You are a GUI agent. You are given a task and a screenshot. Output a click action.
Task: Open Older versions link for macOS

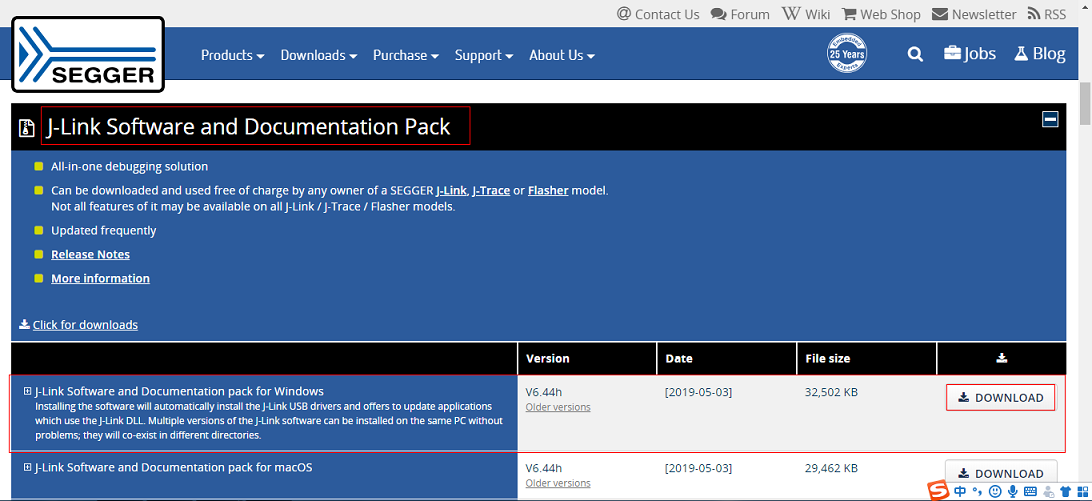pyautogui.click(x=558, y=483)
